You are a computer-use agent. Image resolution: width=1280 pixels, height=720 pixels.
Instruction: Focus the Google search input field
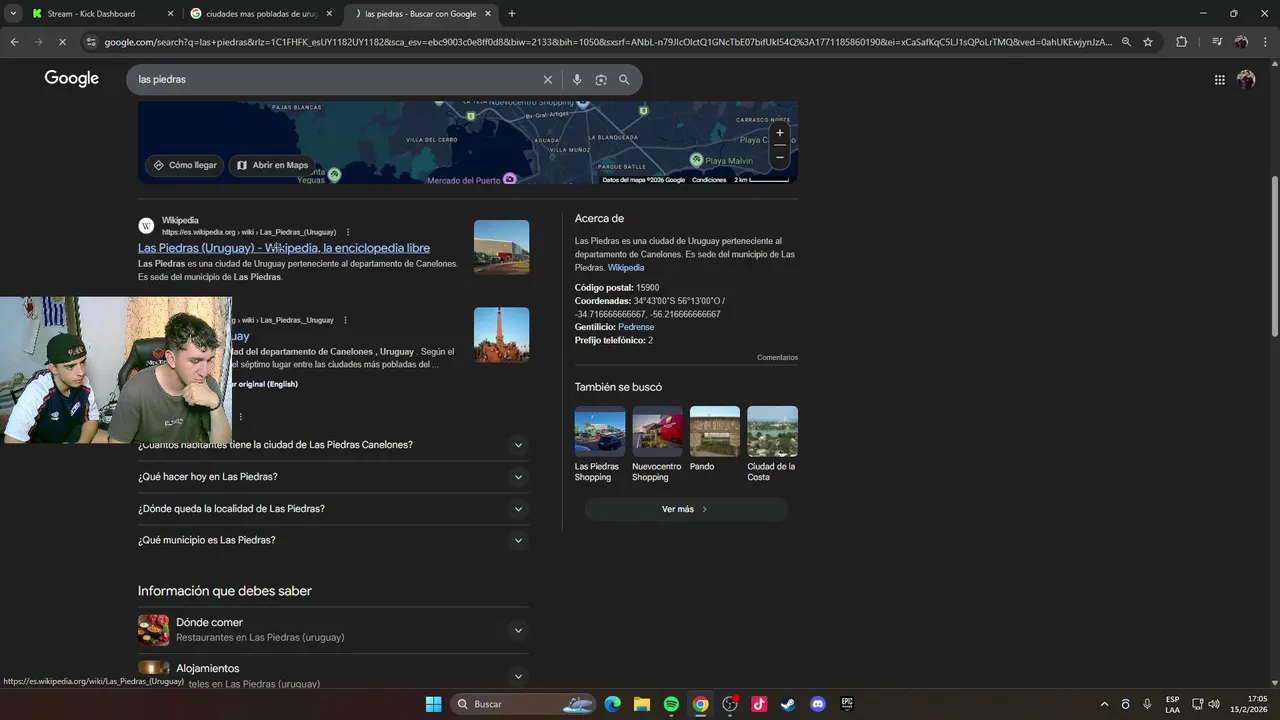(335, 80)
